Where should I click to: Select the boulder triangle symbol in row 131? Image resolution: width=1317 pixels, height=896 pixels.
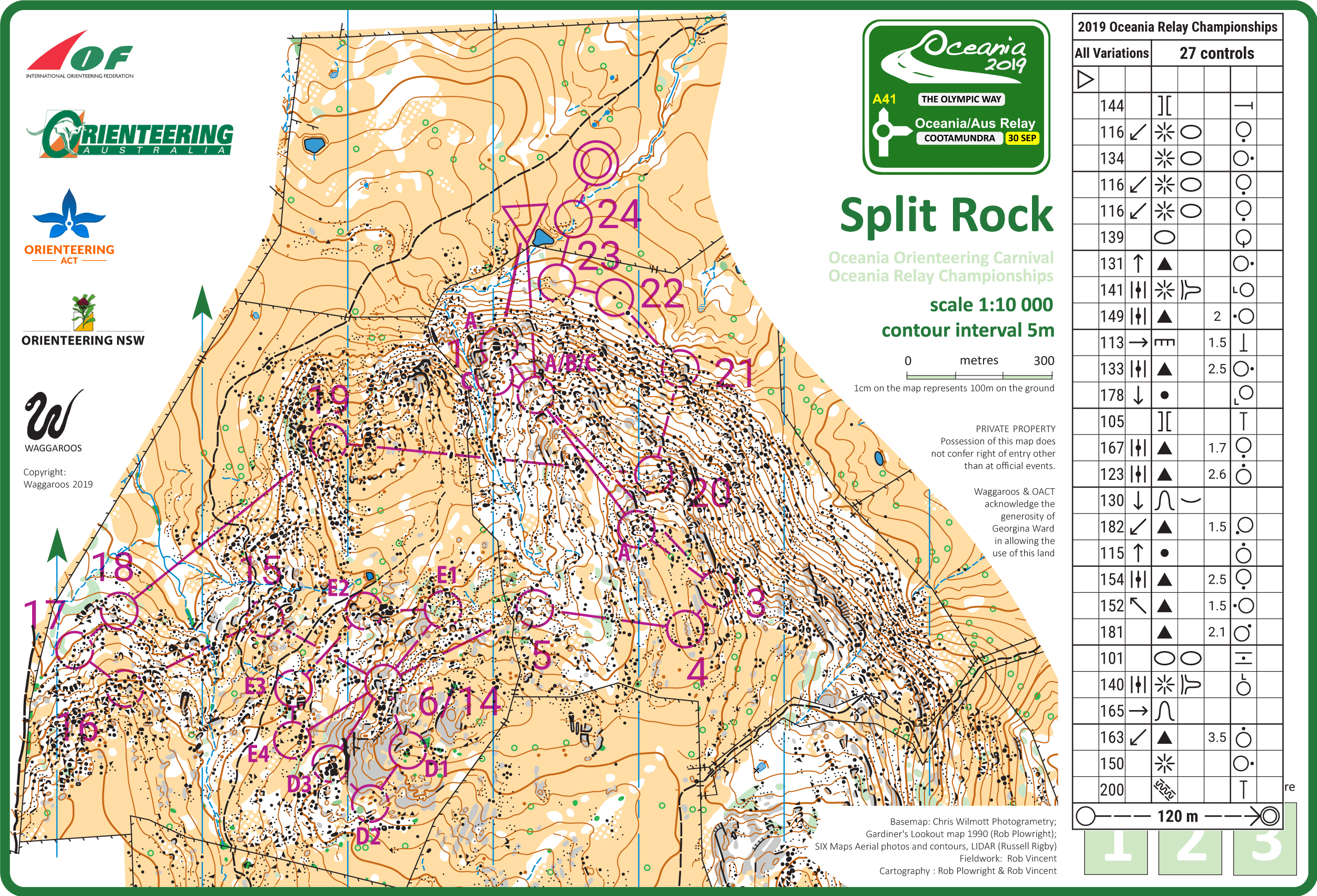click(1165, 263)
